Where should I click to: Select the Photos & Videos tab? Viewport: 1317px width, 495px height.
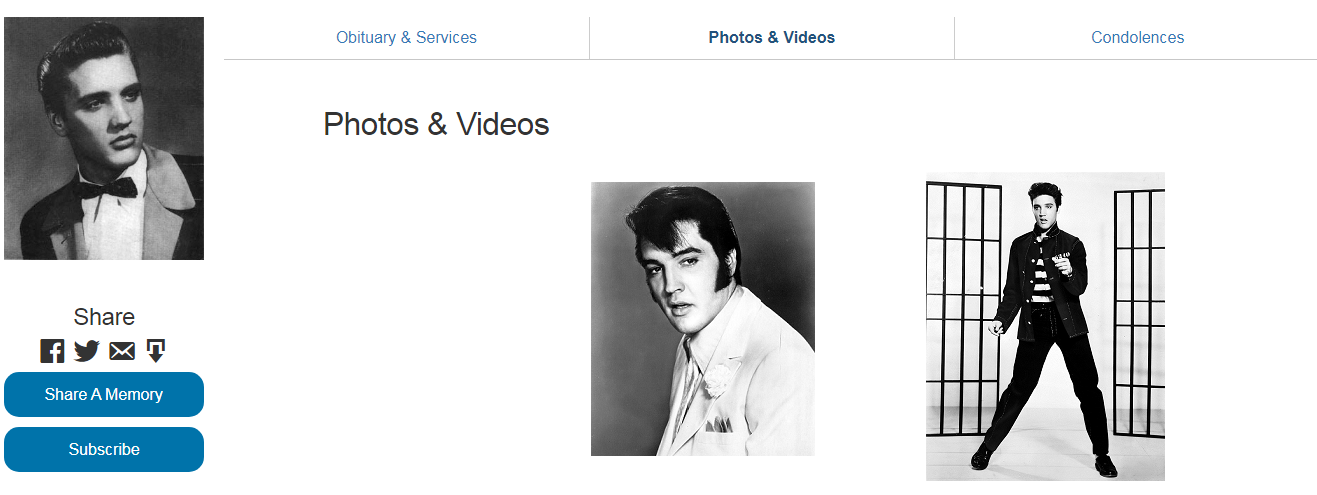tap(771, 38)
